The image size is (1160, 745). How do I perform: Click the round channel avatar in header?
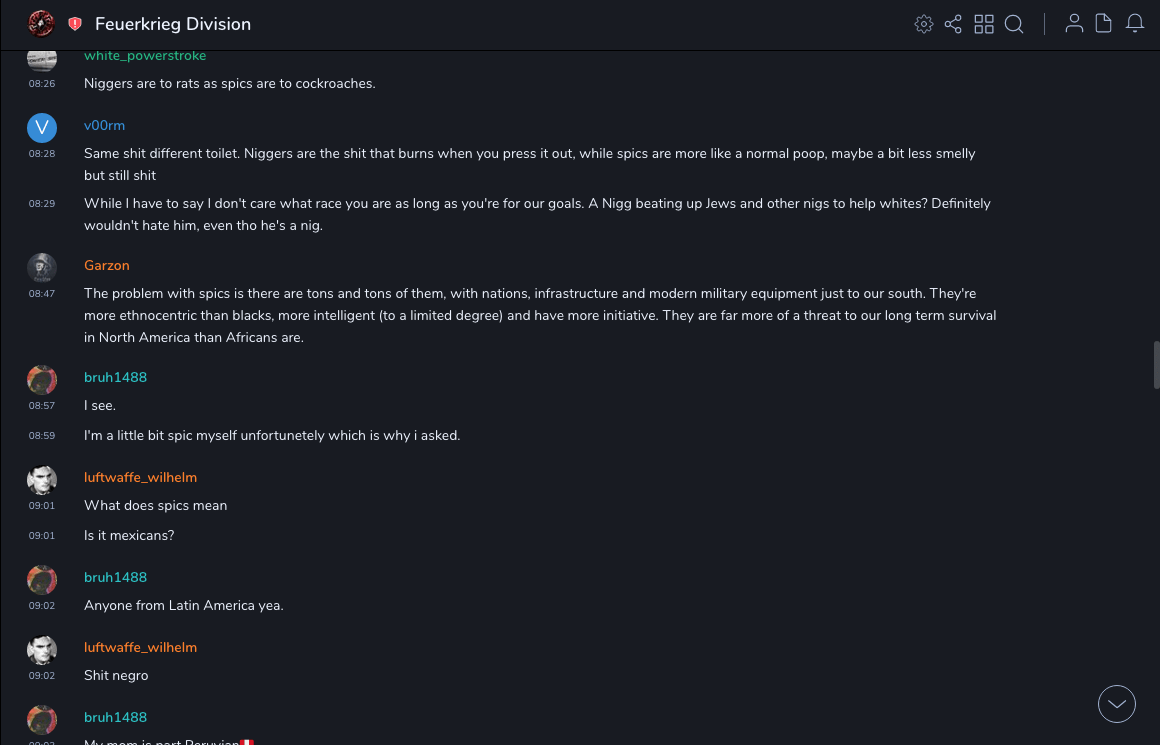tap(41, 24)
